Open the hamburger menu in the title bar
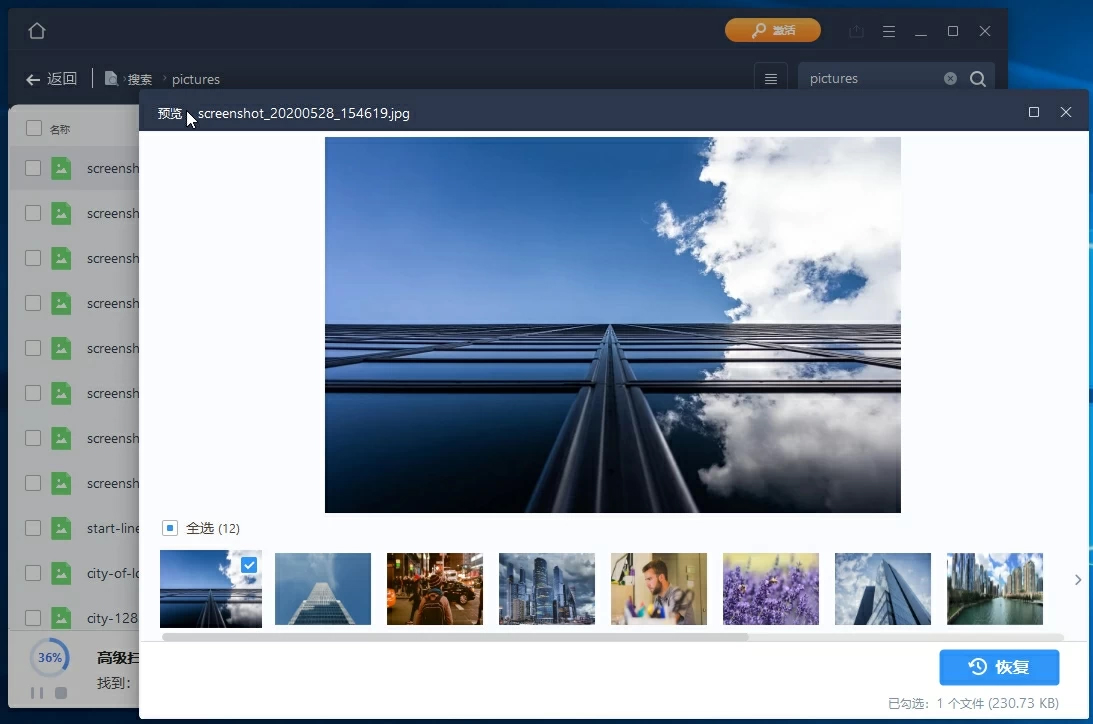 point(888,31)
